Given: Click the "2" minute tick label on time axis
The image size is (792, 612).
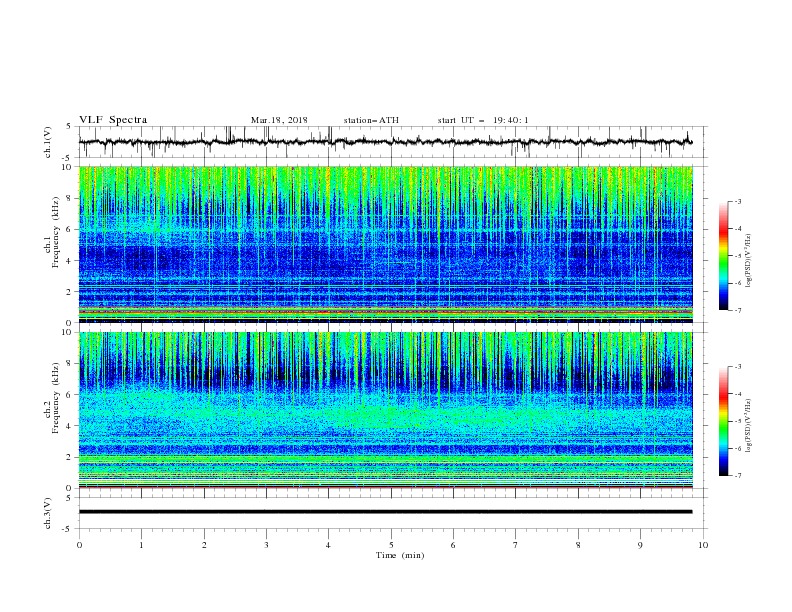Looking at the screenshot, I should coord(204,545).
